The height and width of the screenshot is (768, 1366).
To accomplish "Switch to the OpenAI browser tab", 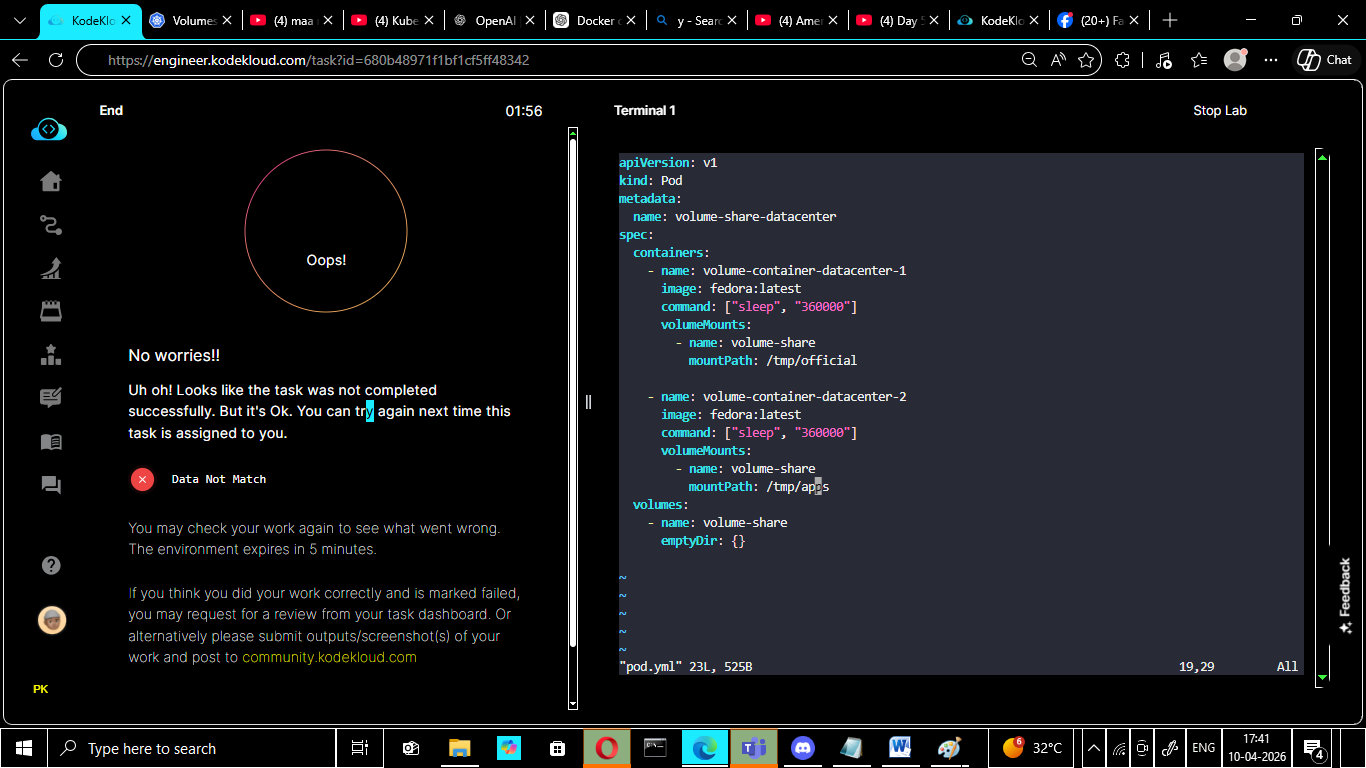I will [x=490, y=20].
